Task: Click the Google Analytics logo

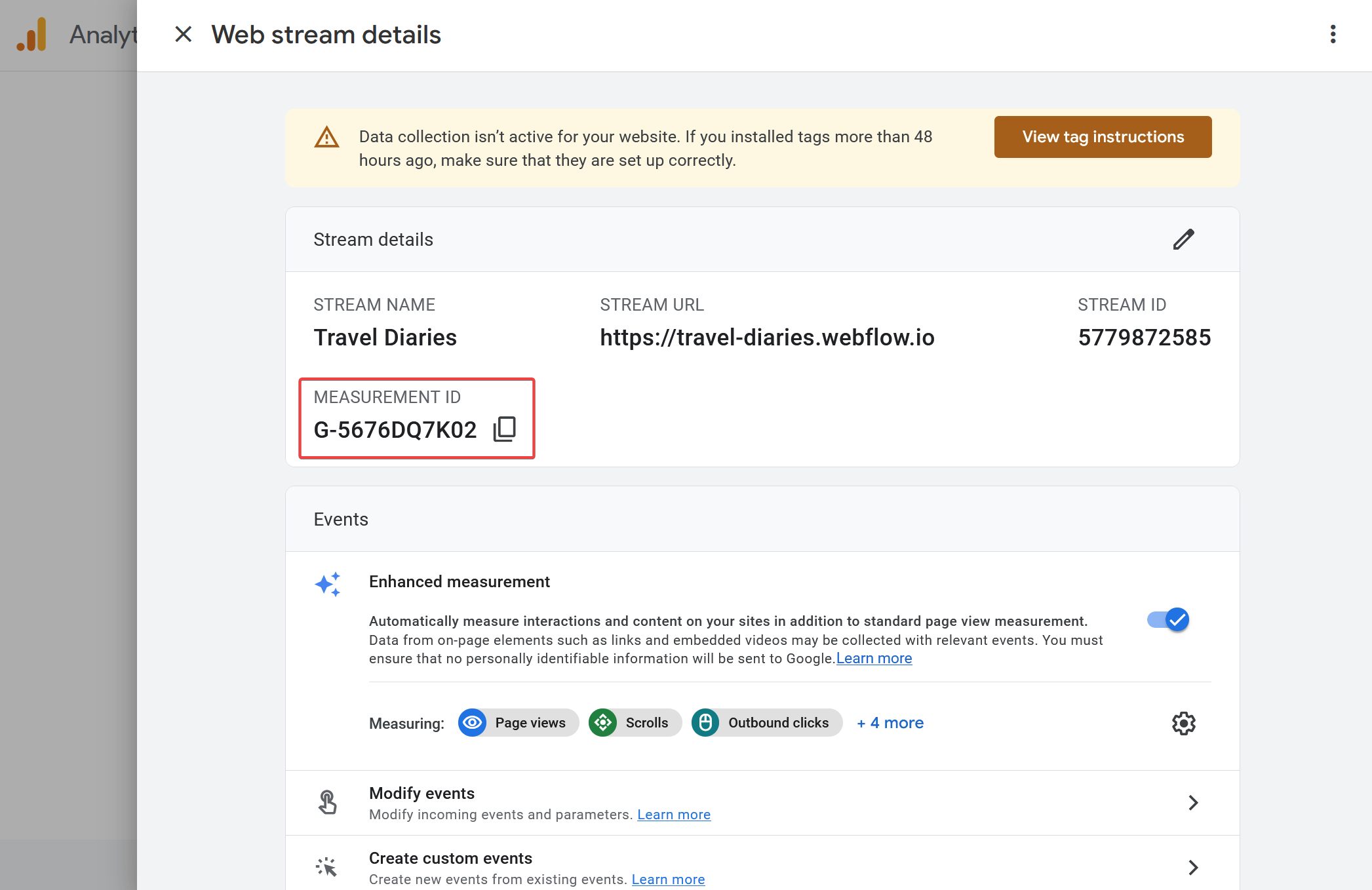Action: pyautogui.click(x=32, y=35)
